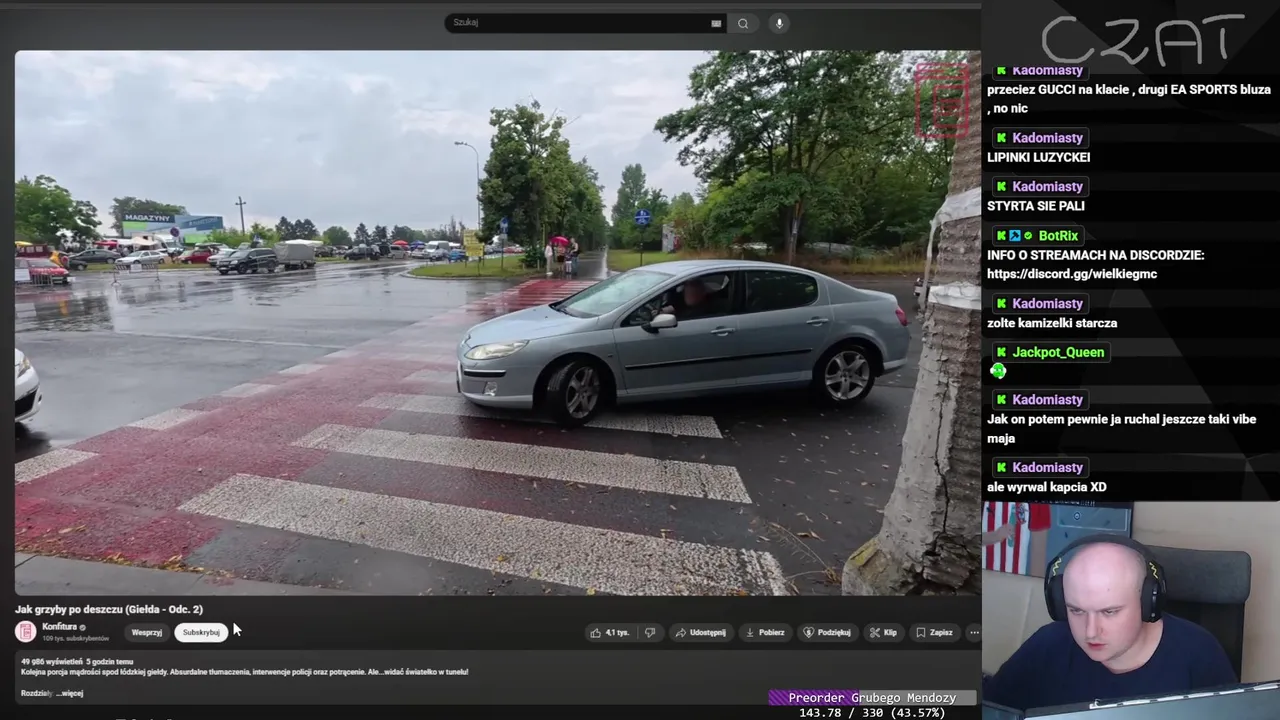Screen dimensions: 1280x720
Task: Click the Kick badge beside Jackpot_Queen
Action: [1001, 353]
